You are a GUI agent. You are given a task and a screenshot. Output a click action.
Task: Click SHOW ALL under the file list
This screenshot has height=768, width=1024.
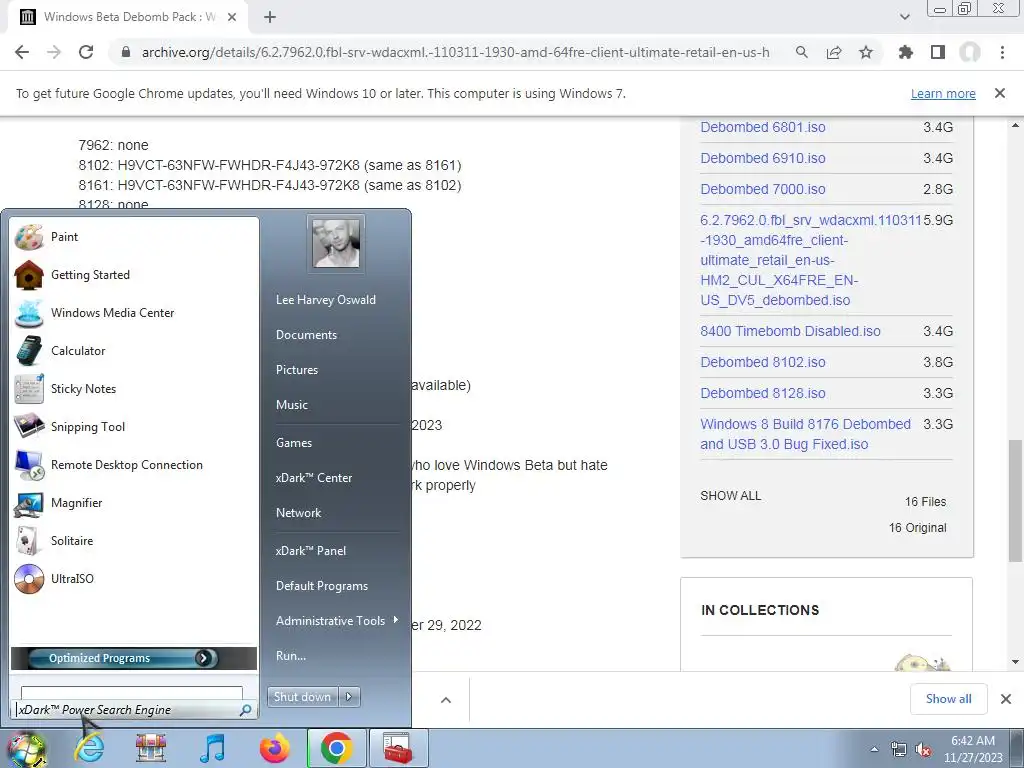(x=731, y=496)
